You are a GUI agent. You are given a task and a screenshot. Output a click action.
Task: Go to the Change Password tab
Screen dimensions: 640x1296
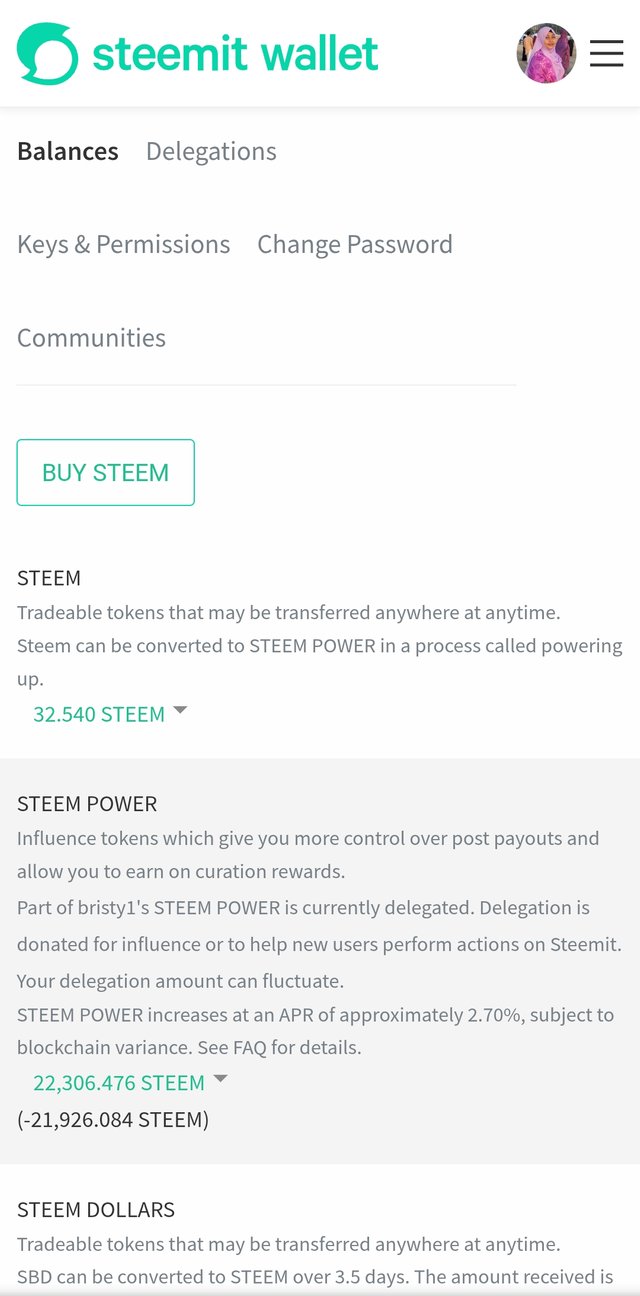pyautogui.click(x=355, y=244)
